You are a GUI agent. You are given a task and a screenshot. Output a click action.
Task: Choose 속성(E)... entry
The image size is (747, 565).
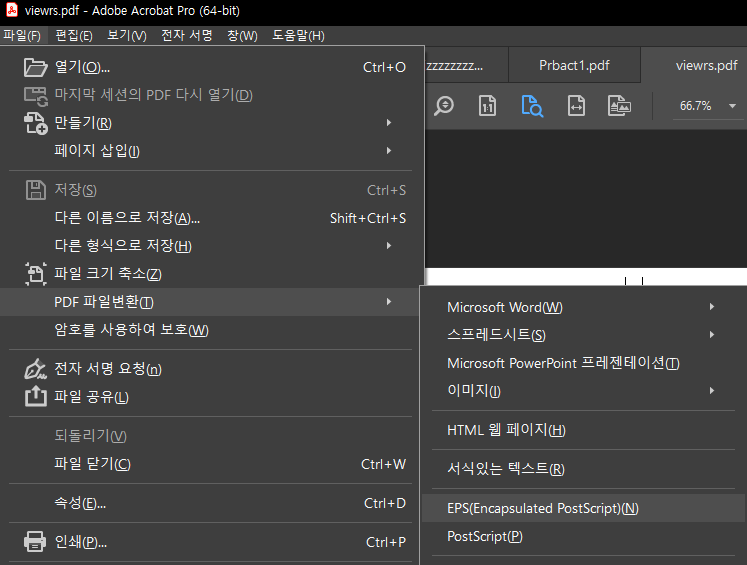click(x=212, y=503)
